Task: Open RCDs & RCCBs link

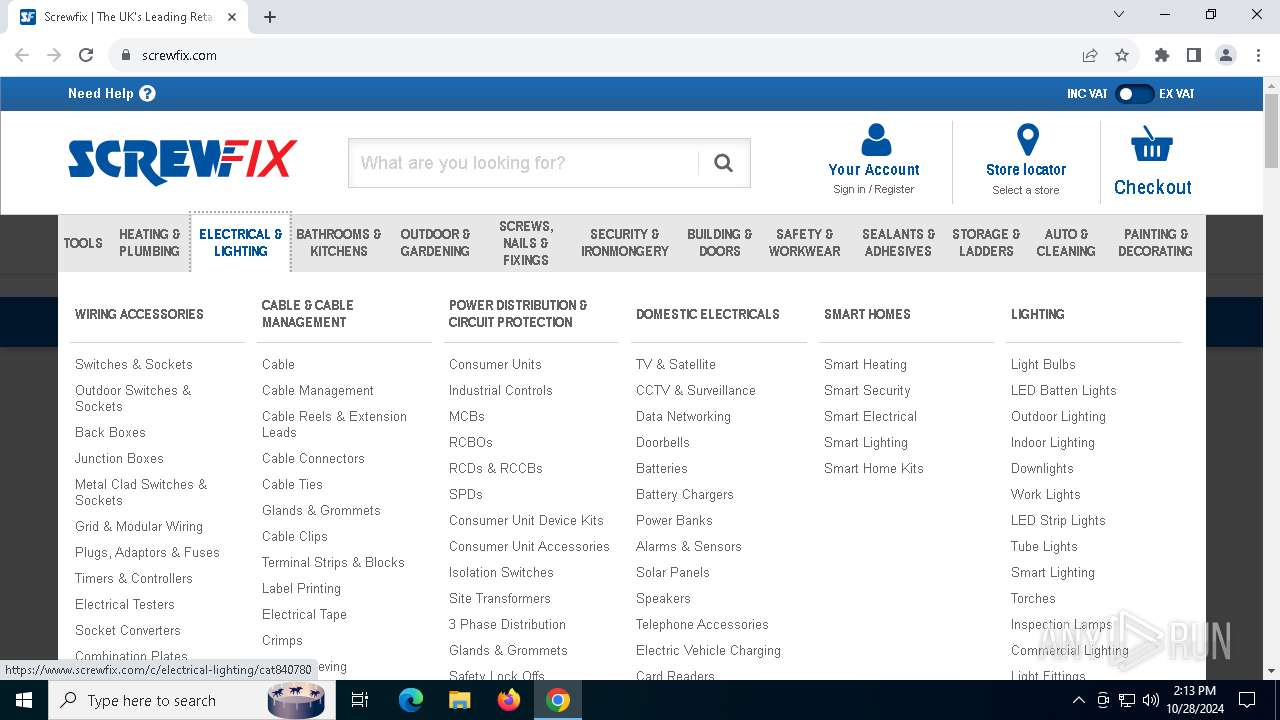Action: click(496, 468)
